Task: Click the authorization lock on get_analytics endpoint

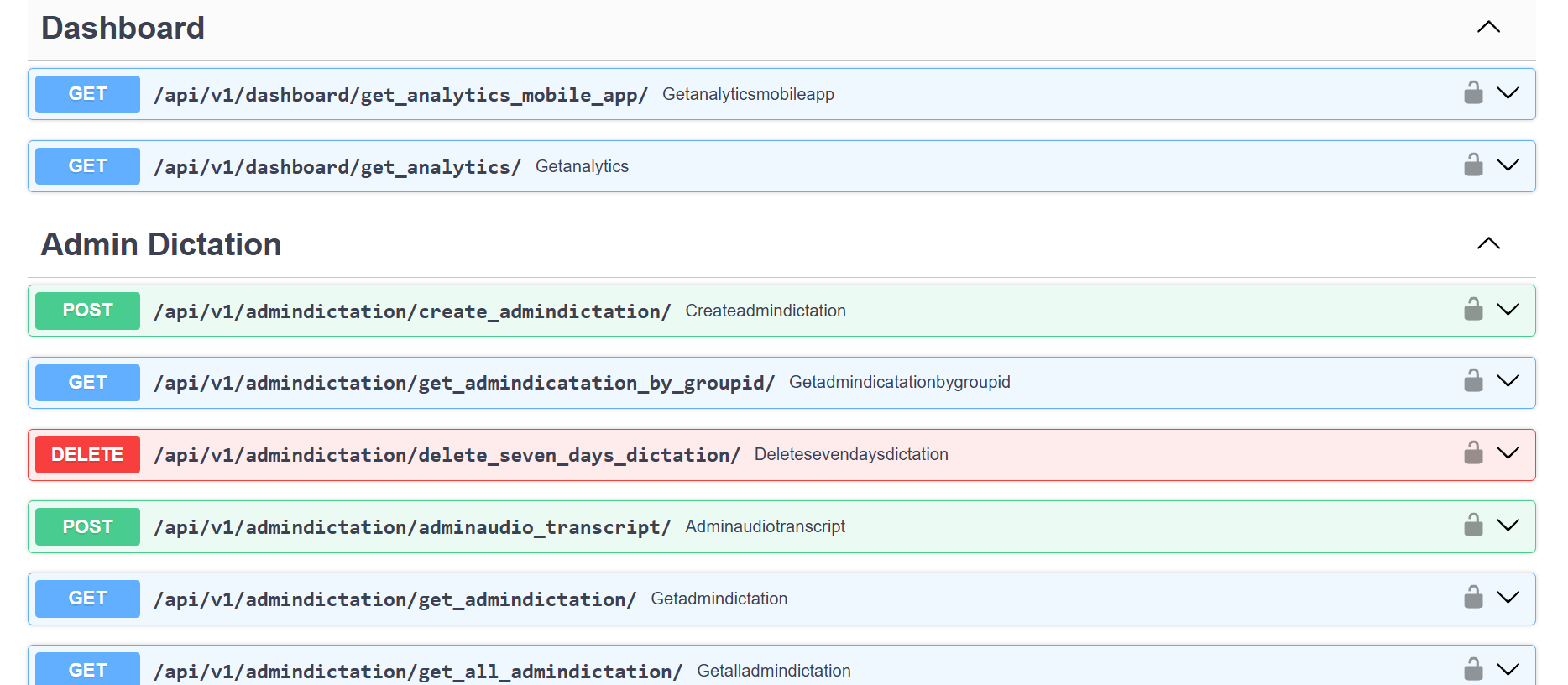Action: pos(1473,165)
